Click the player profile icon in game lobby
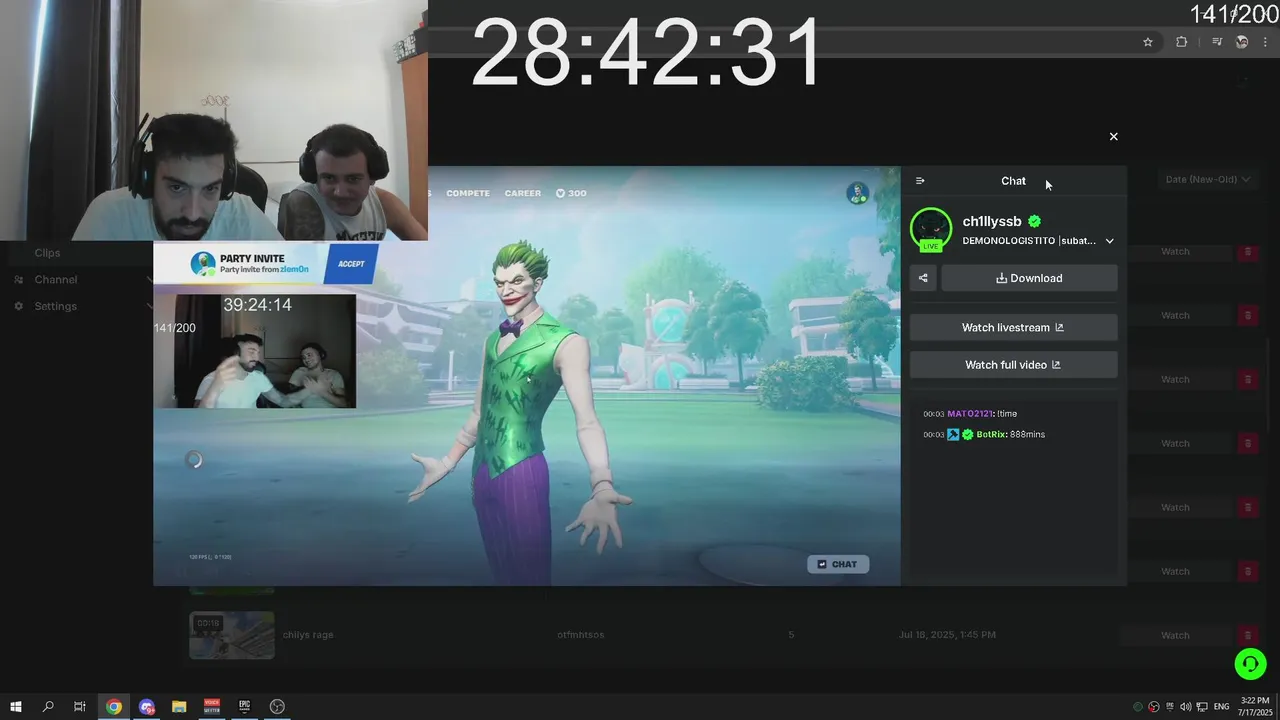This screenshot has width=1280, height=720. pos(857,193)
